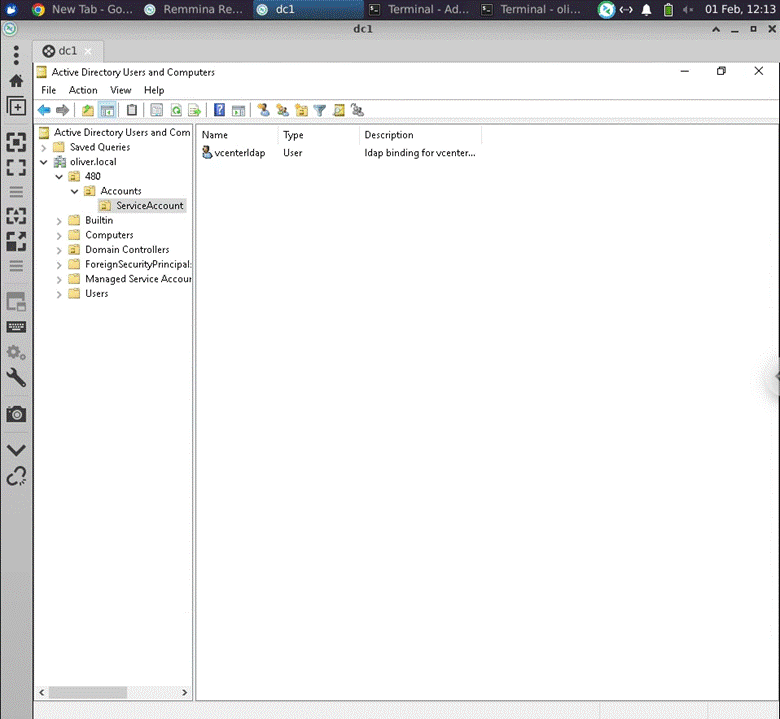Expand the Users container
The image size is (780, 719).
[x=59, y=295]
